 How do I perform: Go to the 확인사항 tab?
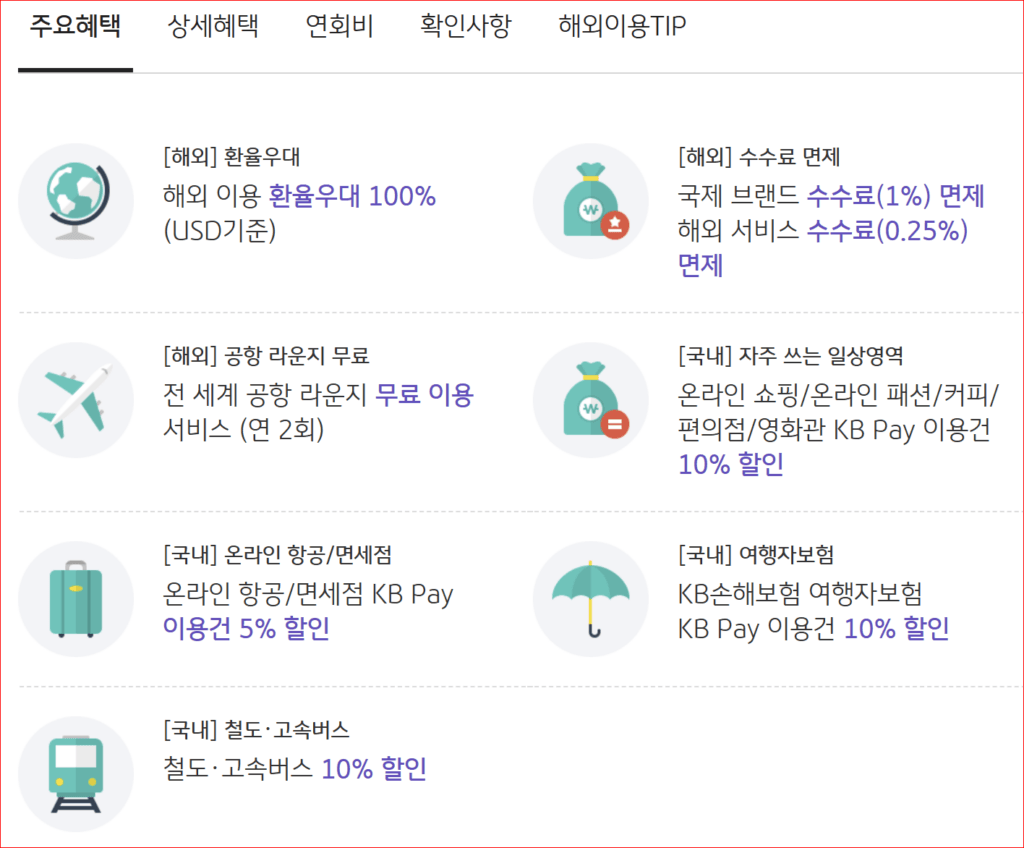pyautogui.click(x=466, y=27)
